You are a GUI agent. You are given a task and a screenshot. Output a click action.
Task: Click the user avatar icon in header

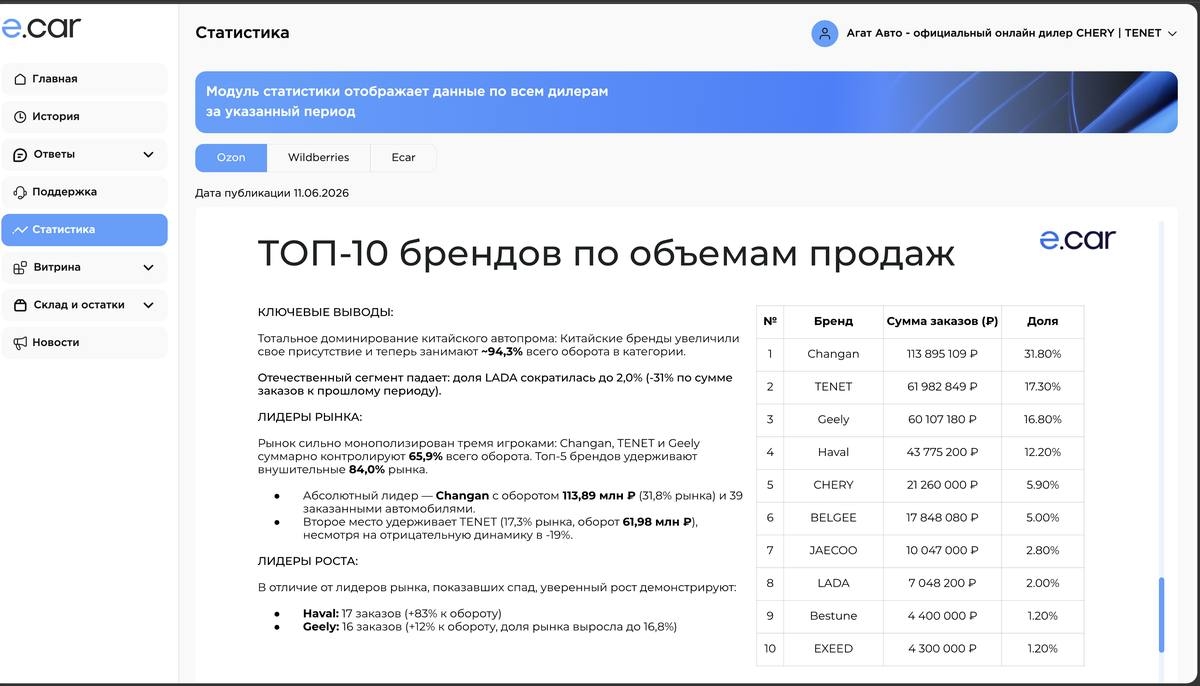pos(824,33)
